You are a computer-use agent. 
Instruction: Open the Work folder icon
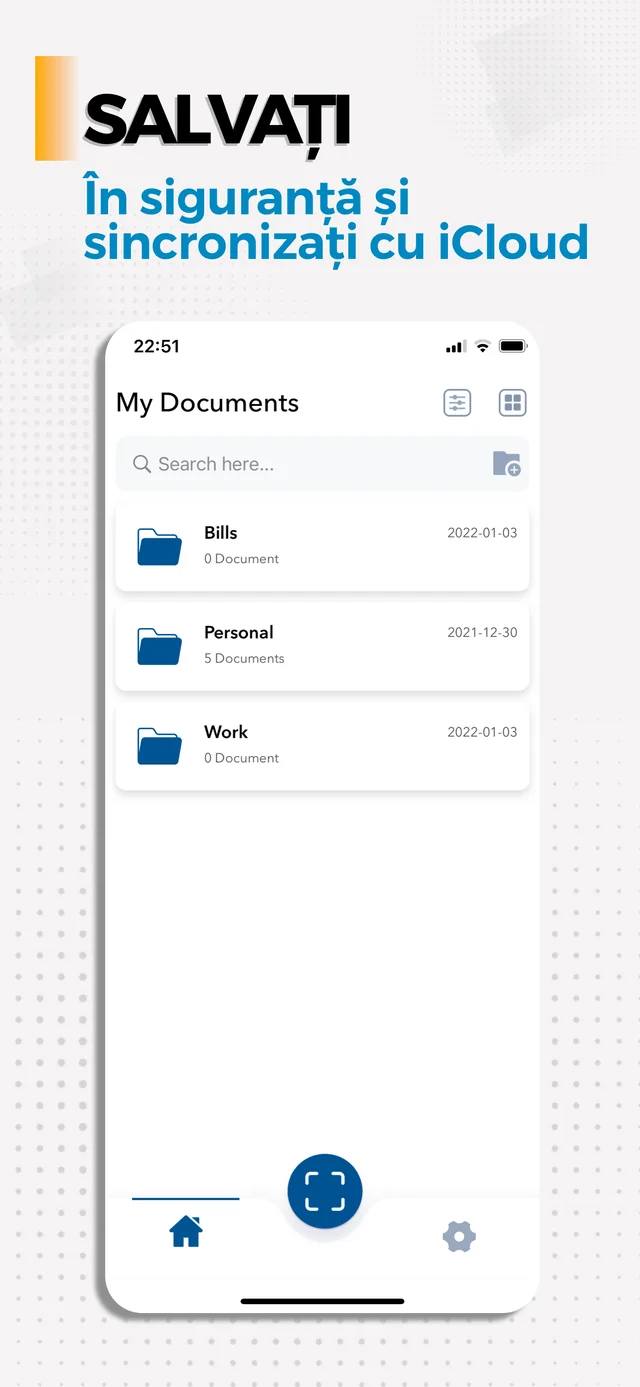coord(159,747)
